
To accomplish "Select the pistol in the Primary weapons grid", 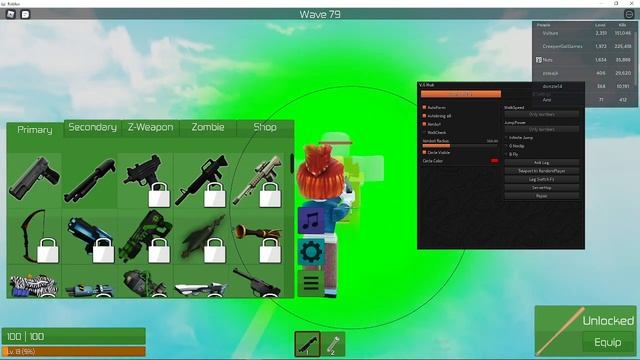I will click(x=34, y=180).
